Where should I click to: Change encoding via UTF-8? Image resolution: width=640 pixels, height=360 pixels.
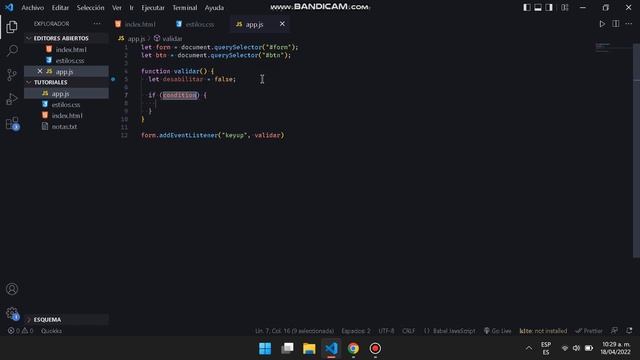pyautogui.click(x=386, y=331)
